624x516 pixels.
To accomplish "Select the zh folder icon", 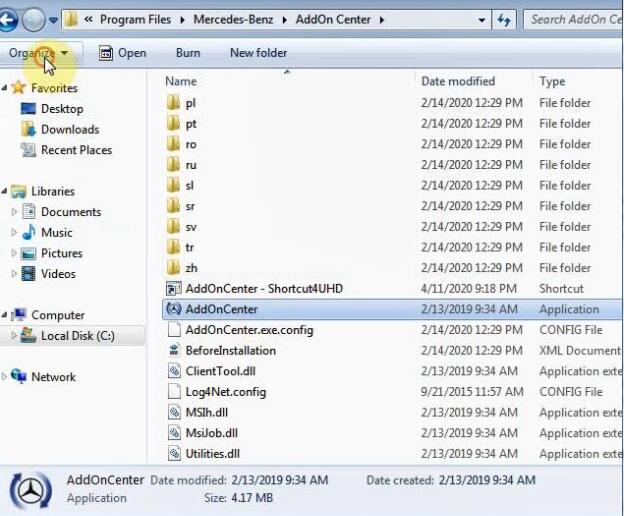I will 173,268.
